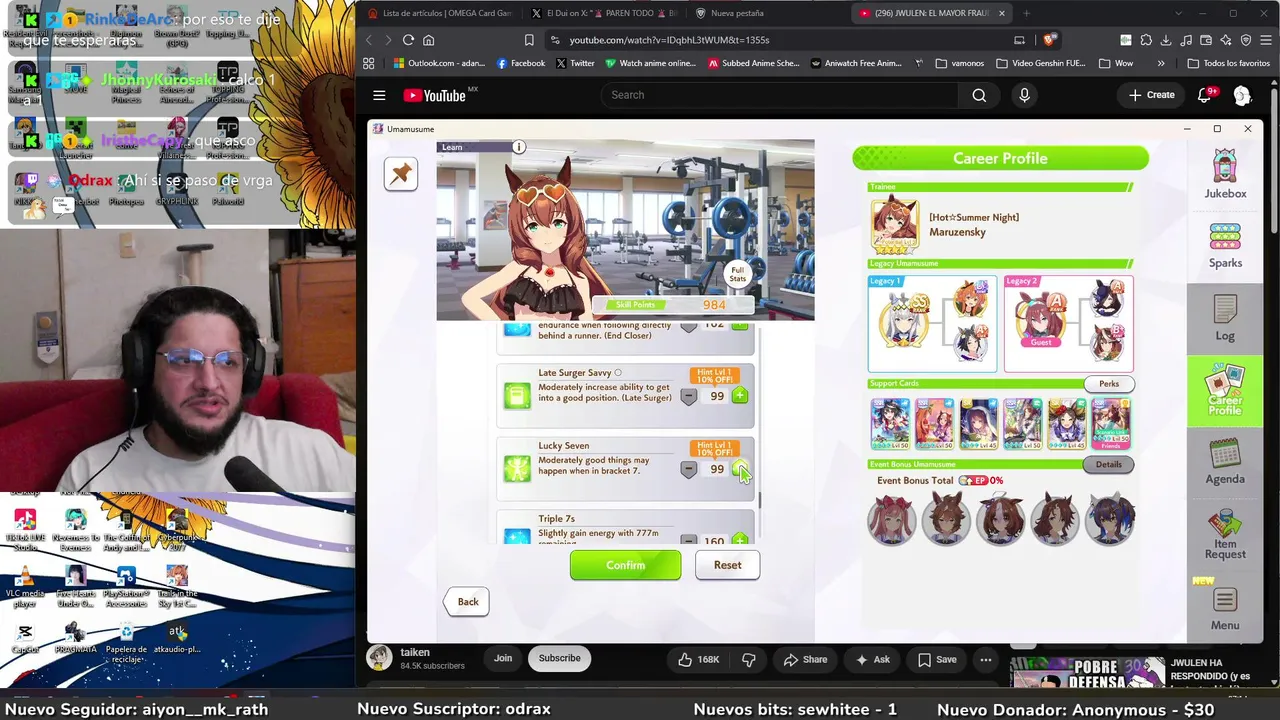Go to YouTube home via logo
1280x720 pixels.
point(435,95)
